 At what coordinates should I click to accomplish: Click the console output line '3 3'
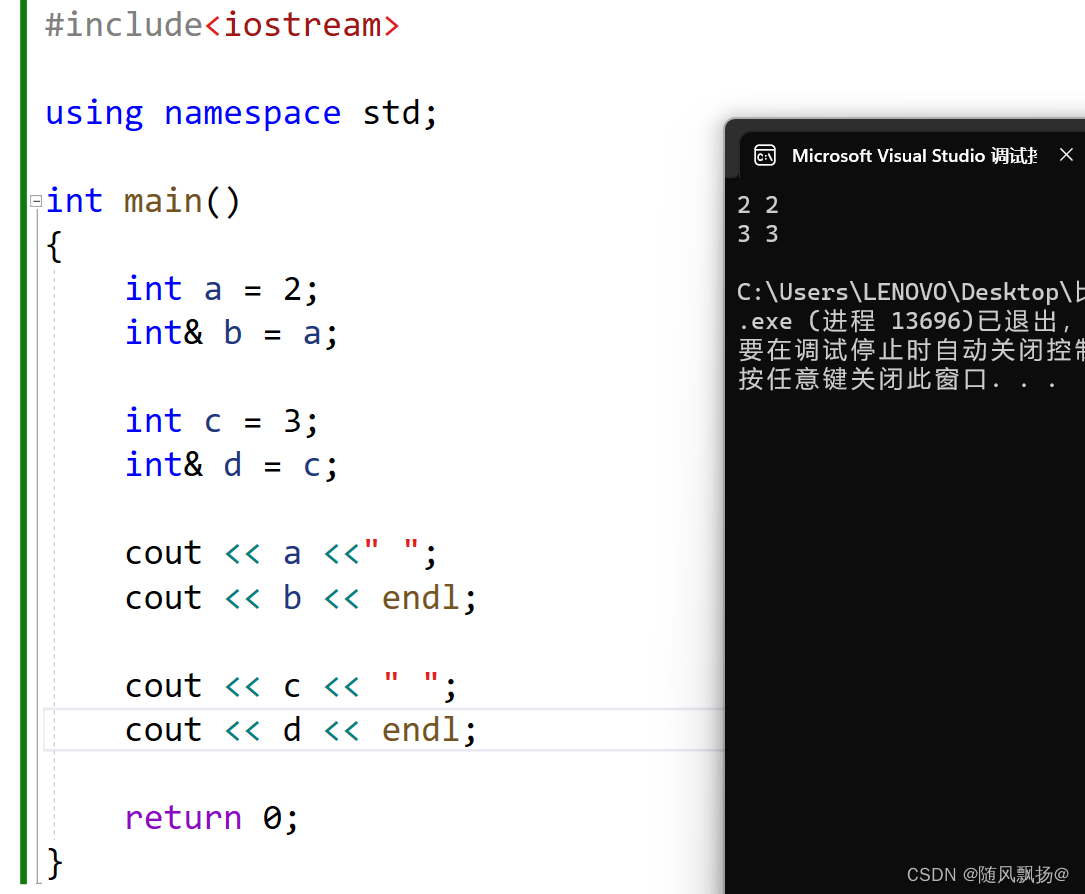pyautogui.click(x=758, y=234)
